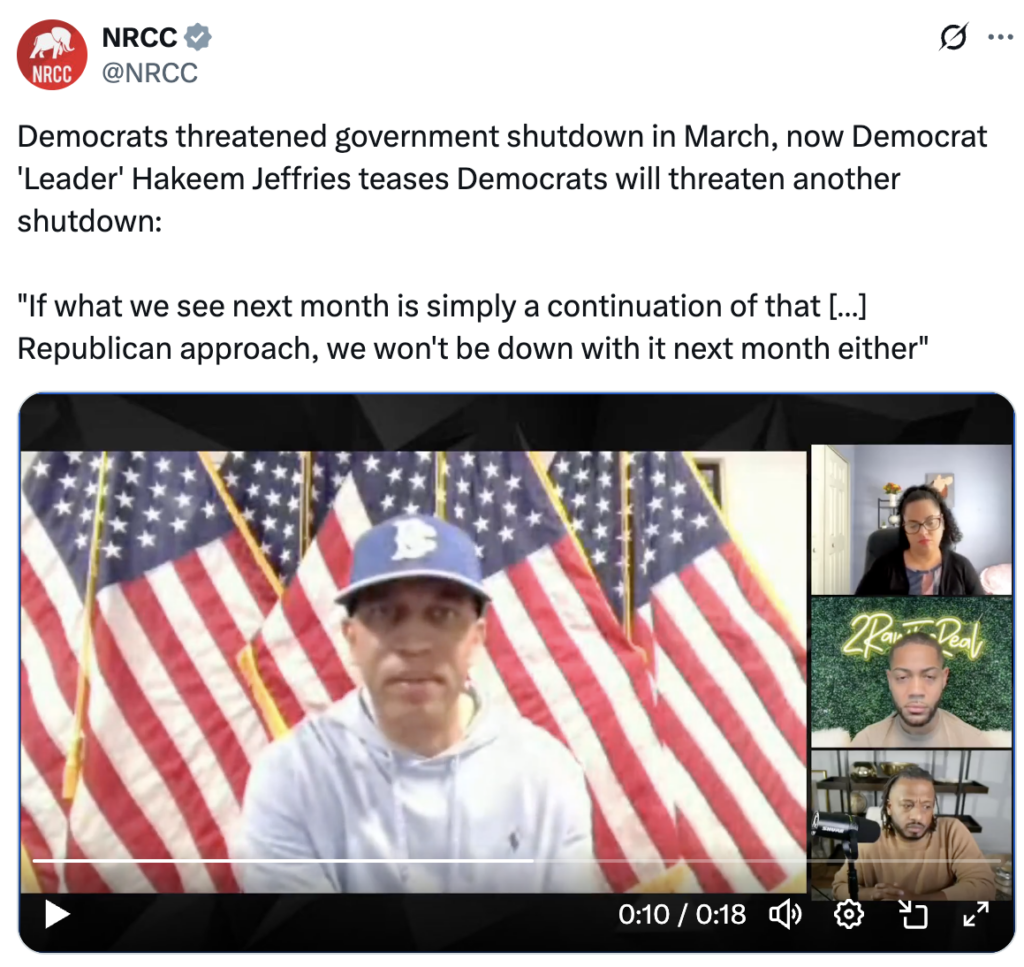Open the NRCC display name link
The image size is (1024, 967).
[140, 37]
